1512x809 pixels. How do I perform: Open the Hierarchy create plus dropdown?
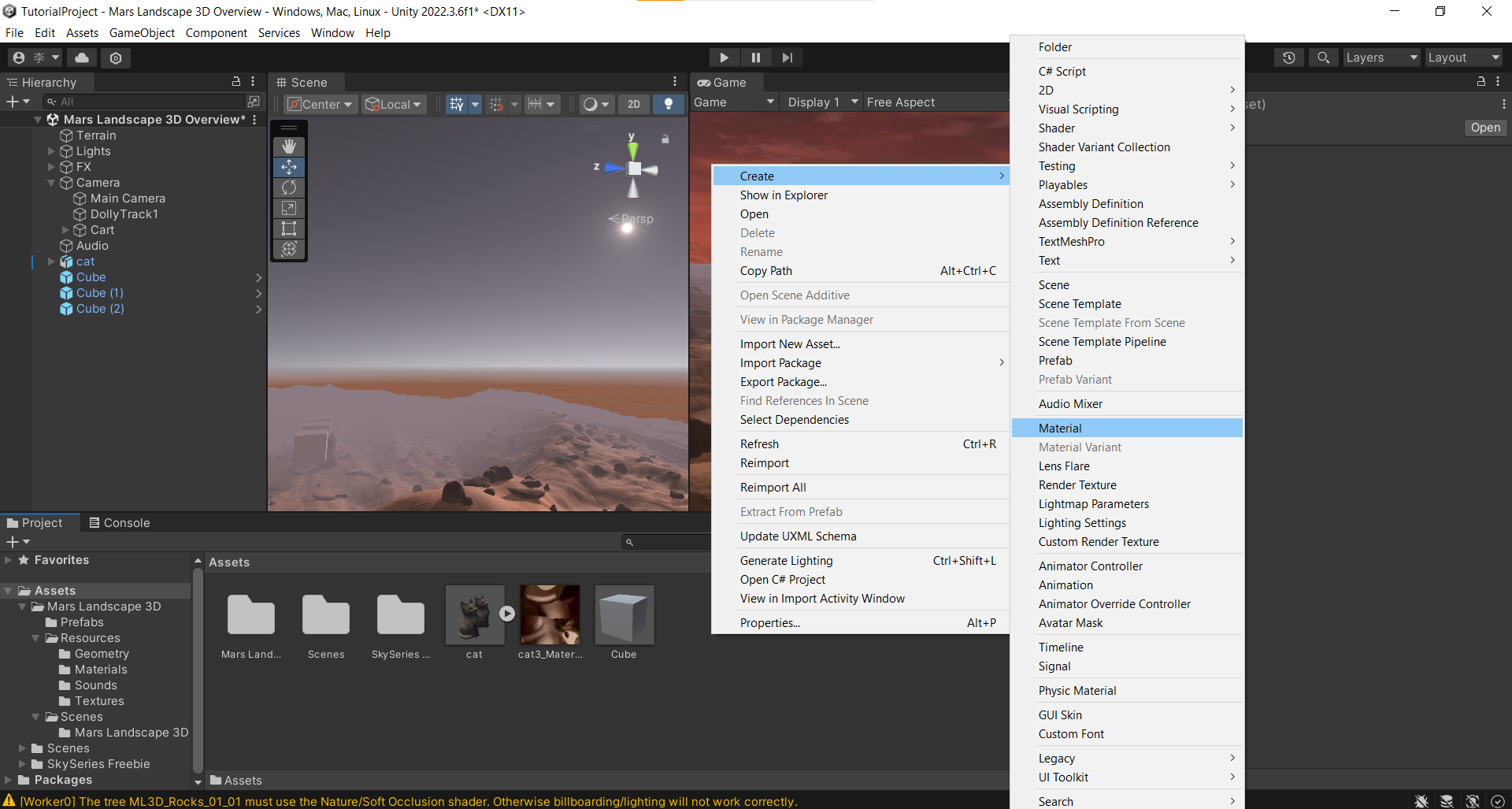pyautogui.click(x=17, y=102)
